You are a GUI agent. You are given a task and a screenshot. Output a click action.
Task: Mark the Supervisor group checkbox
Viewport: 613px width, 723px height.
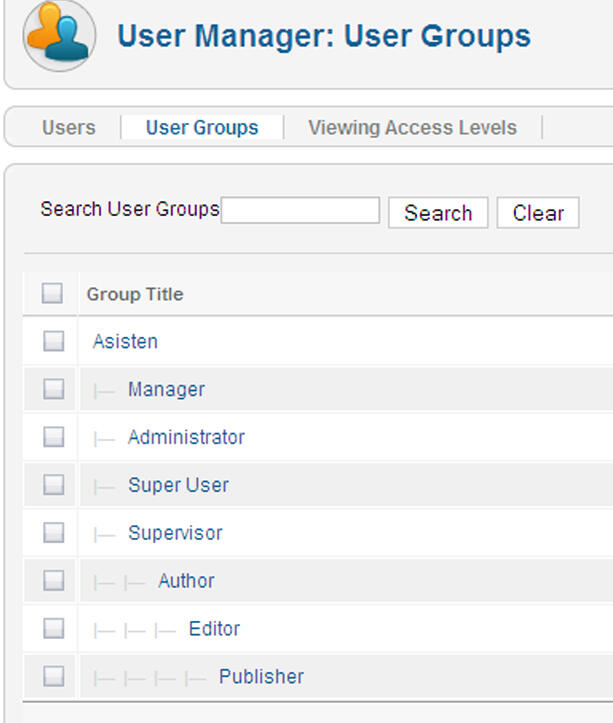point(54,533)
